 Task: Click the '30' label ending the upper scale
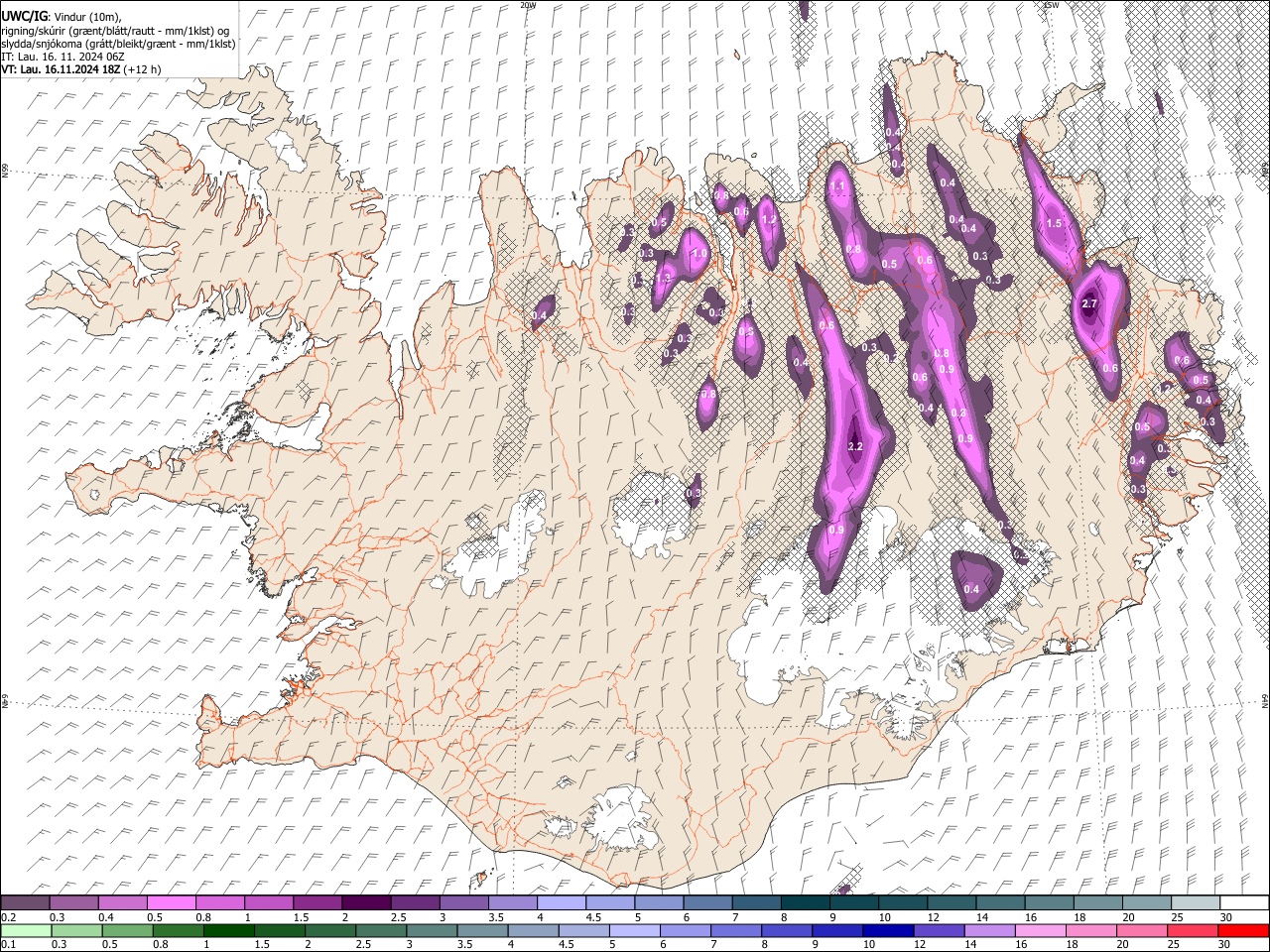coord(1225,917)
